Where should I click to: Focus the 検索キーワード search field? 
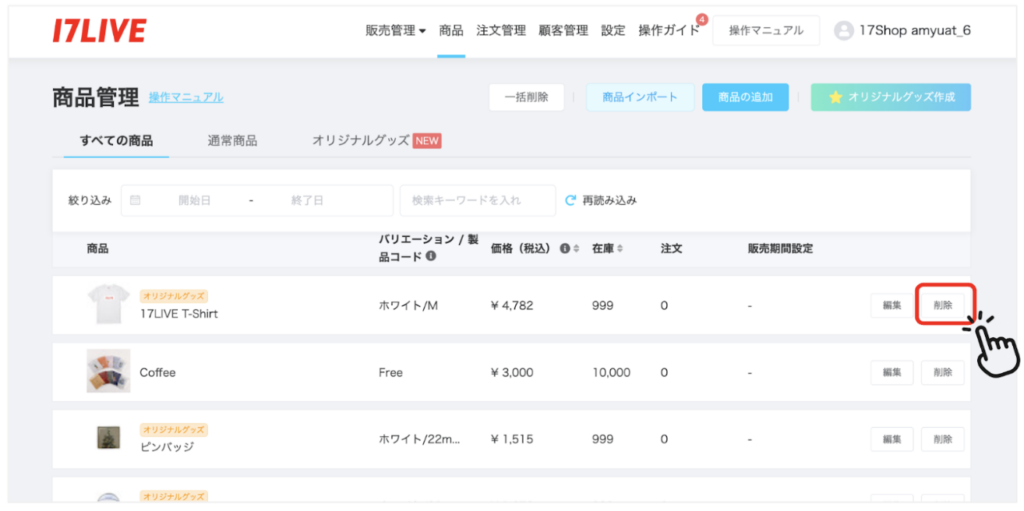(477, 201)
